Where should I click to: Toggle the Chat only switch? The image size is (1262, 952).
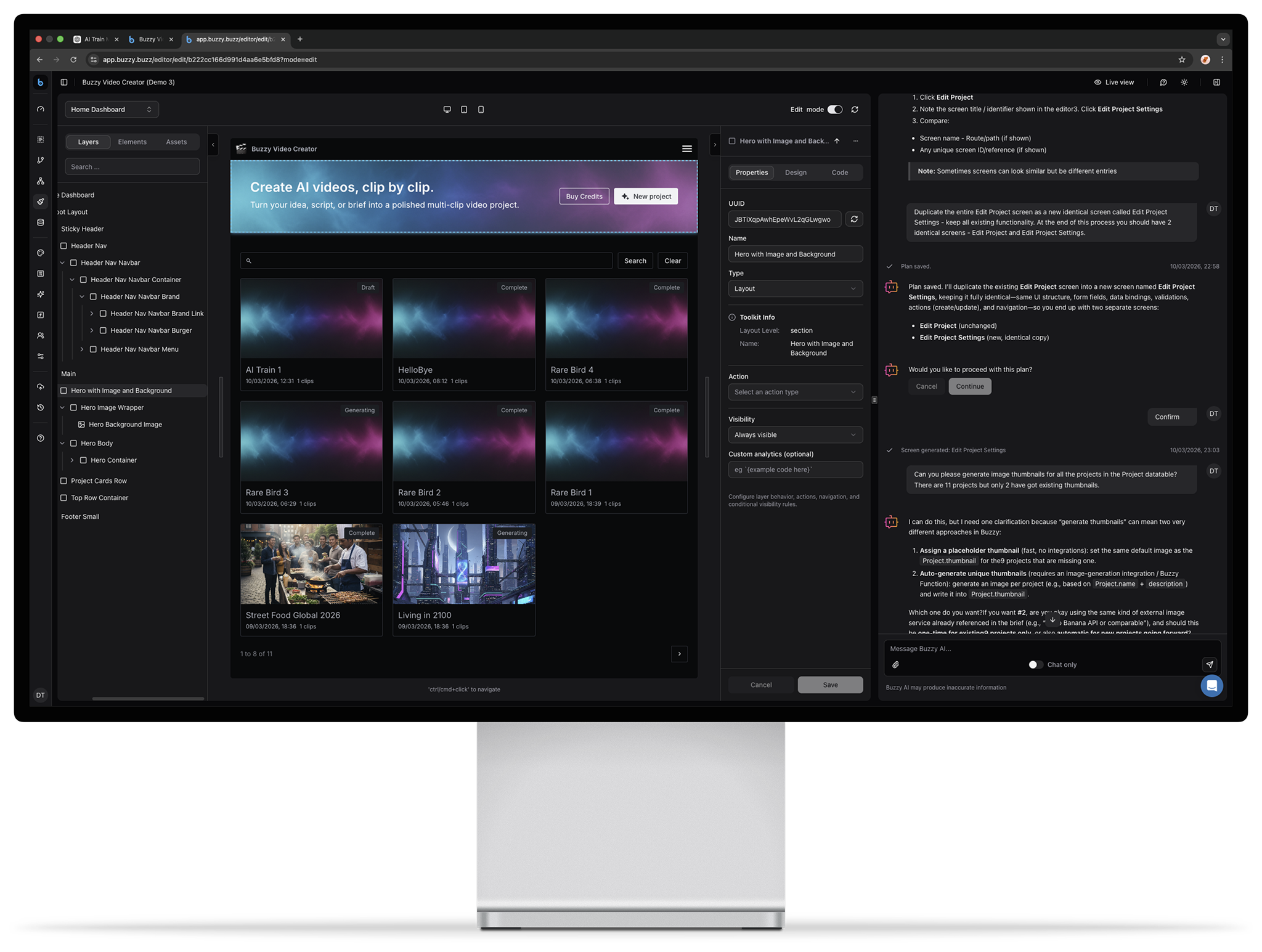(x=1035, y=665)
